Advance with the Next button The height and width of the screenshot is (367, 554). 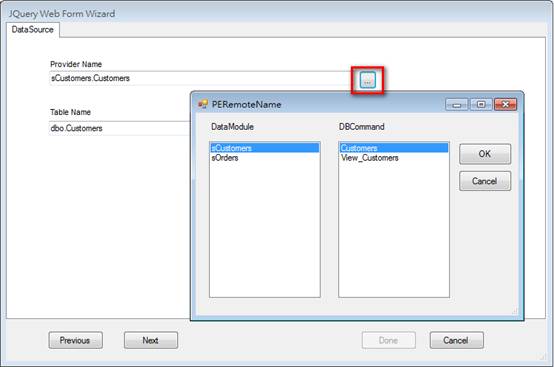151,340
